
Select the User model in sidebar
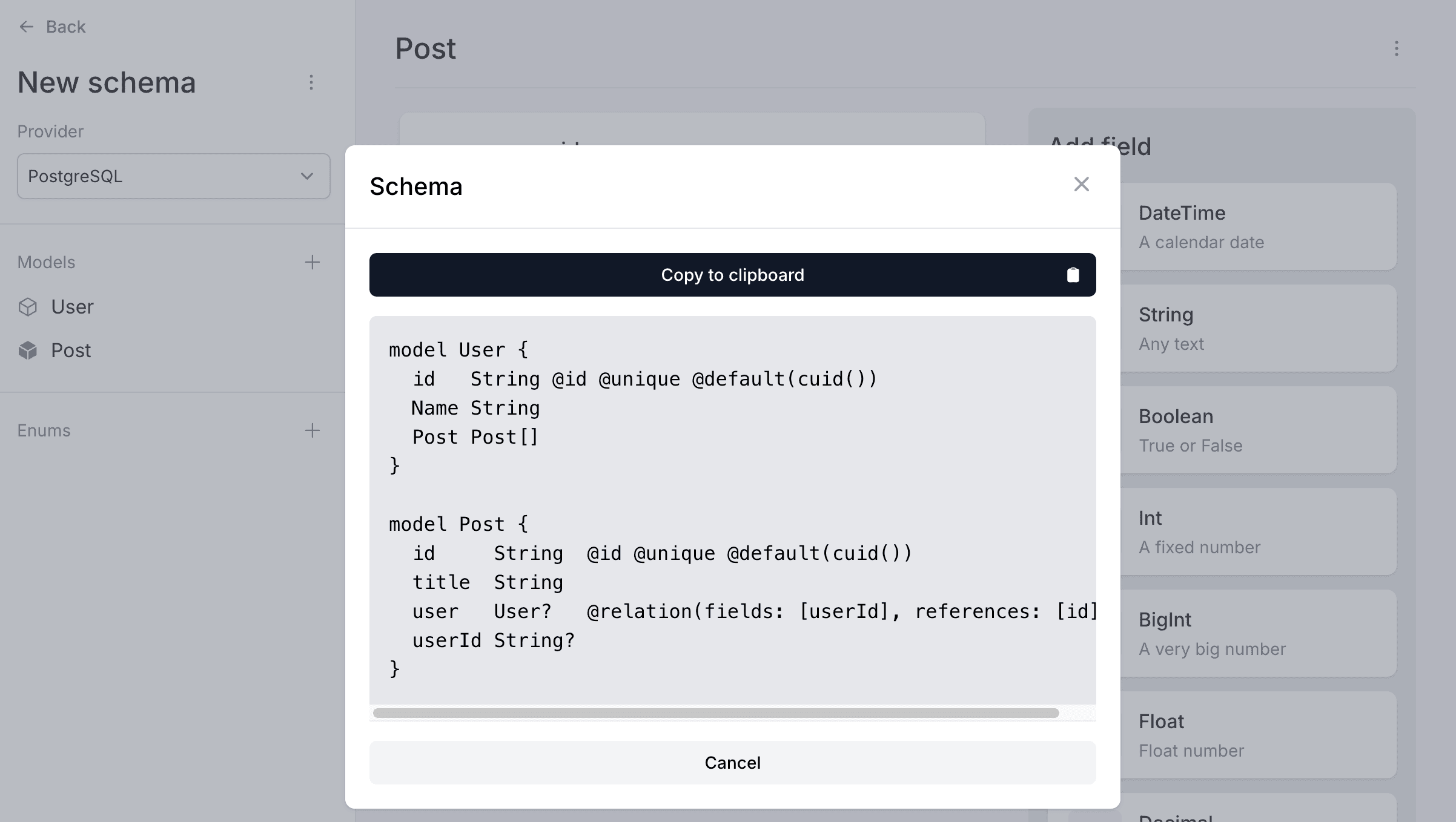tap(72, 307)
